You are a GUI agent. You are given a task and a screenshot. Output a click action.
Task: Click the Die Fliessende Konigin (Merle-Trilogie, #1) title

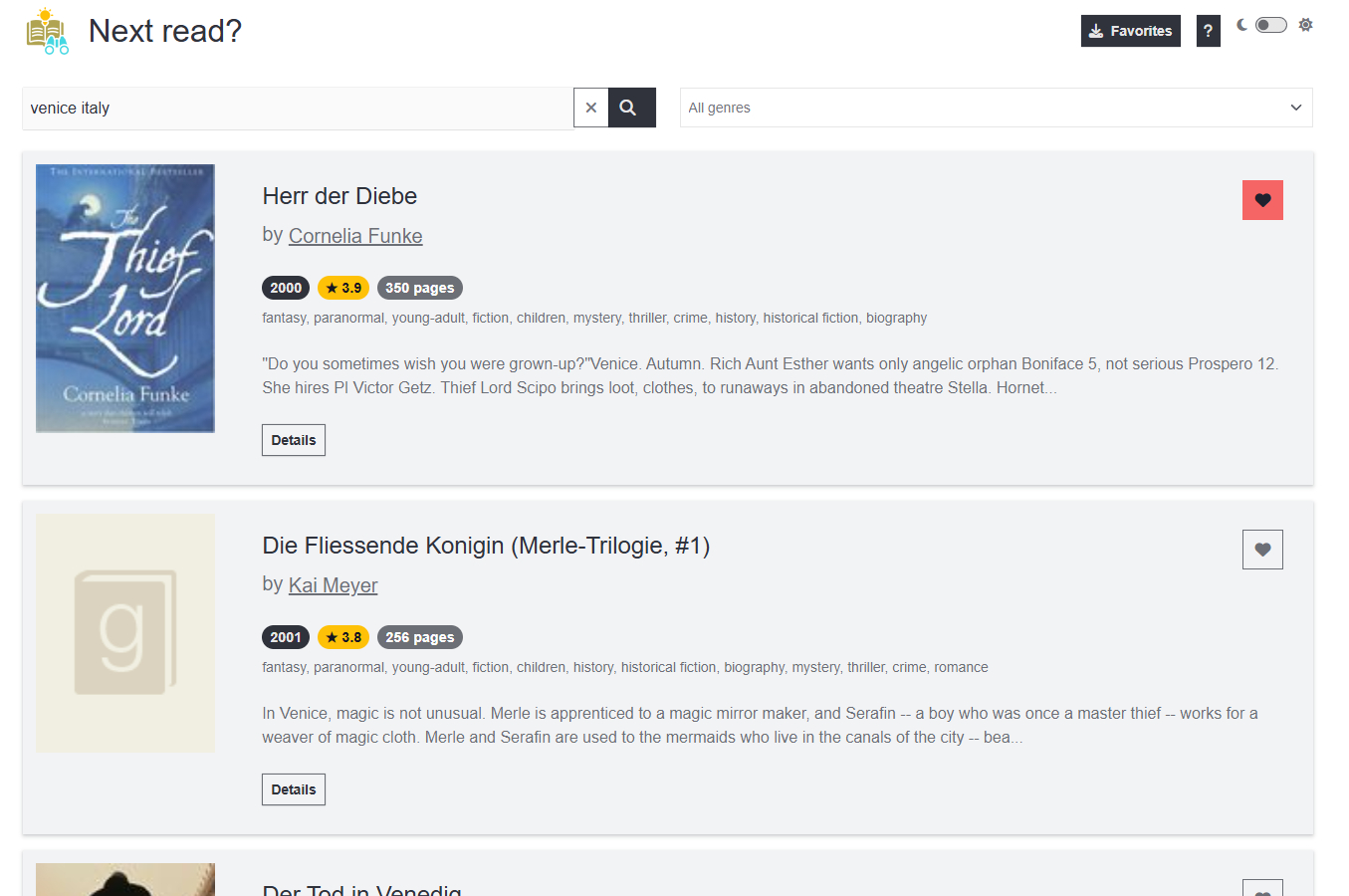[x=486, y=546]
